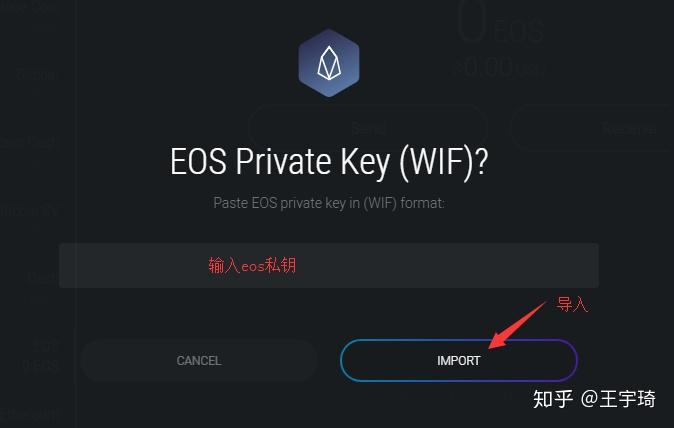Screen dimensions: 674x428
Task: Click the red arrow pointing at Import
Action: coord(518,324)
